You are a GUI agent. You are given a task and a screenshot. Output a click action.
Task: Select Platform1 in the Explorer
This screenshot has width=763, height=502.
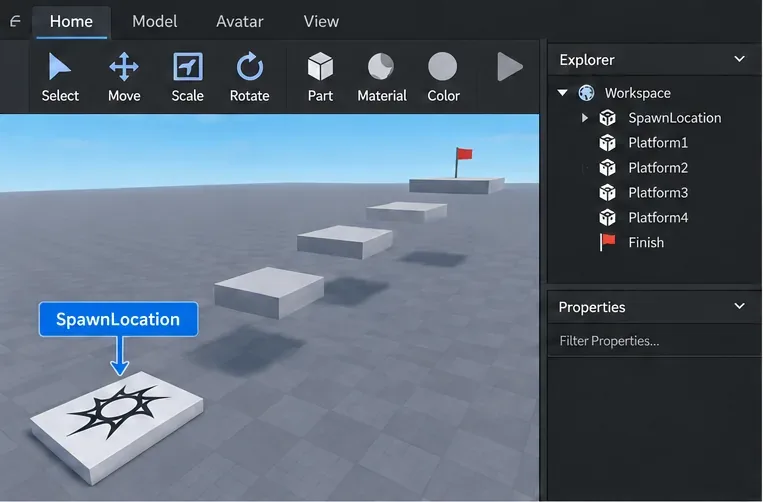tap(658, 143)
